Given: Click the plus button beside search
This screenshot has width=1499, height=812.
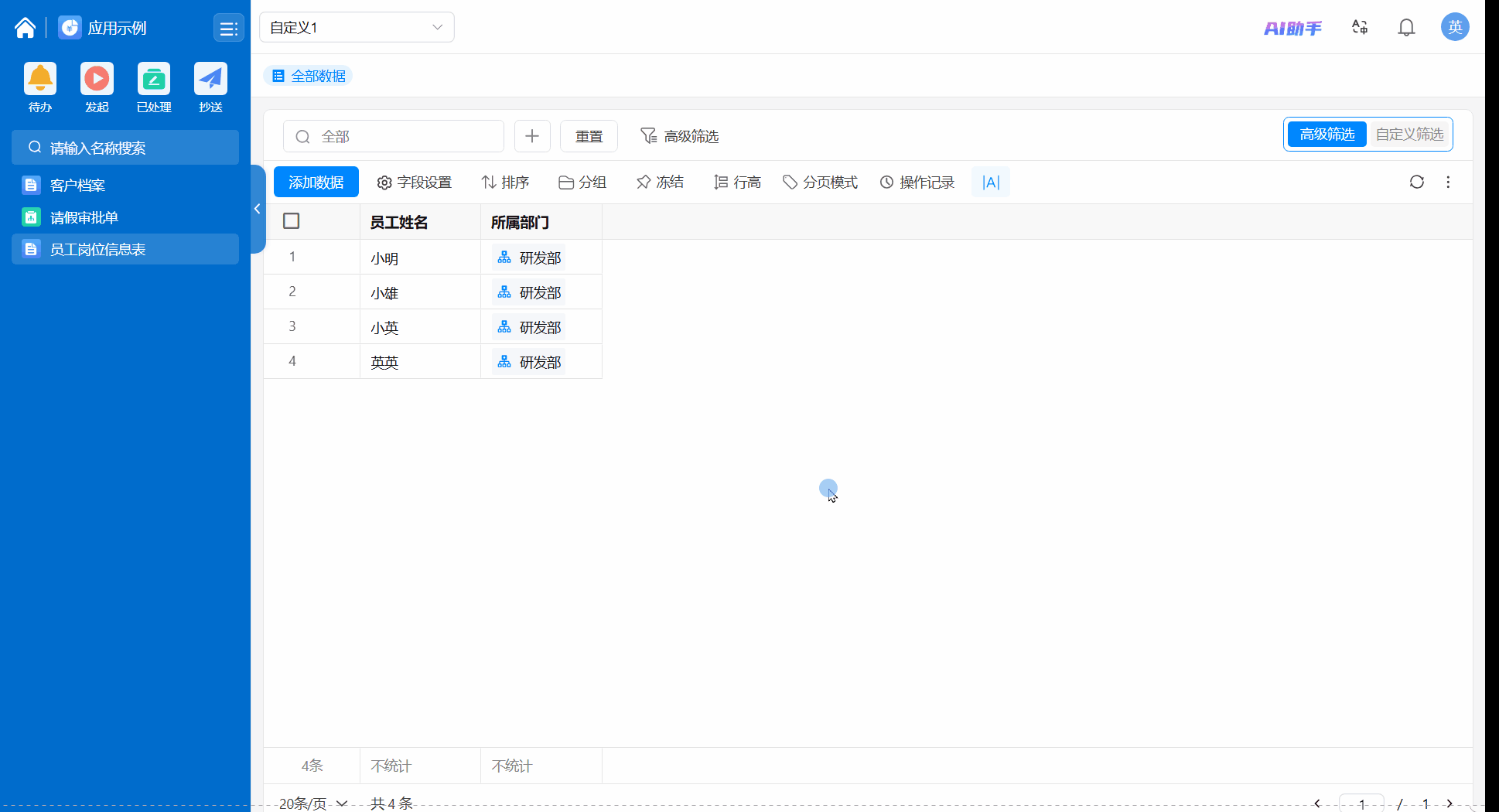Looking at the screenshot, I should 532,136.
